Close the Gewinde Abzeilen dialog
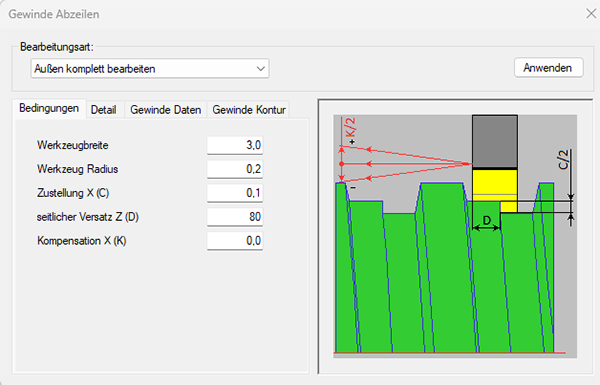Viewport: 600px width, 385px height. (x=591, y=14)
